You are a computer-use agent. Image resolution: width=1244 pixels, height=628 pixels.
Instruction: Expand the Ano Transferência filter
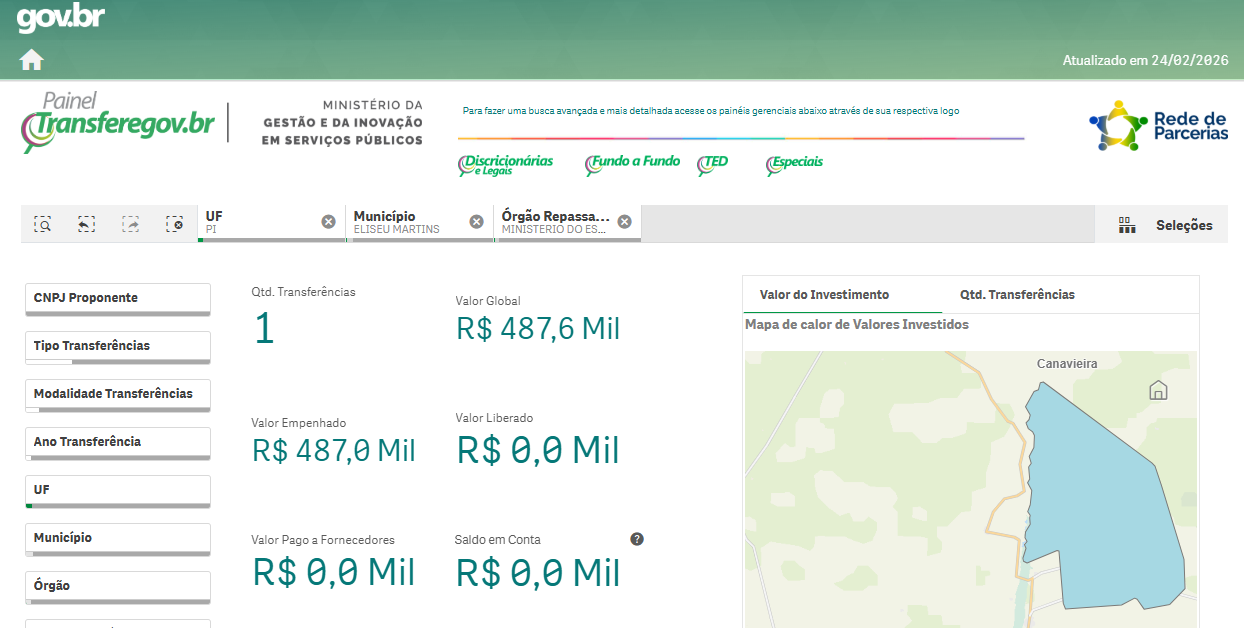(117, 442)
